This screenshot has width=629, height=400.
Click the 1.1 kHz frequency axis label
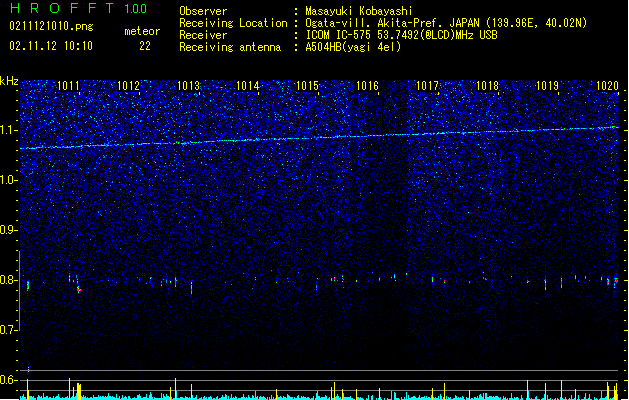click(x=9, y=130)
